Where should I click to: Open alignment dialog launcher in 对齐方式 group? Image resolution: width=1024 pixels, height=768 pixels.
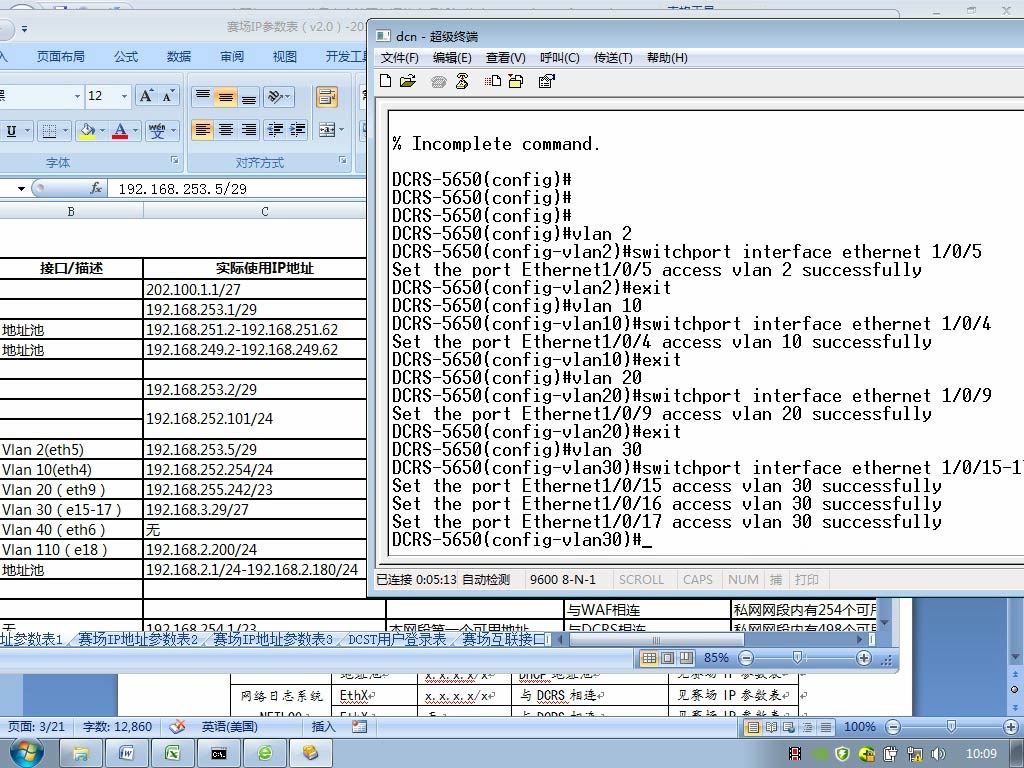click(x=343, y=159)
